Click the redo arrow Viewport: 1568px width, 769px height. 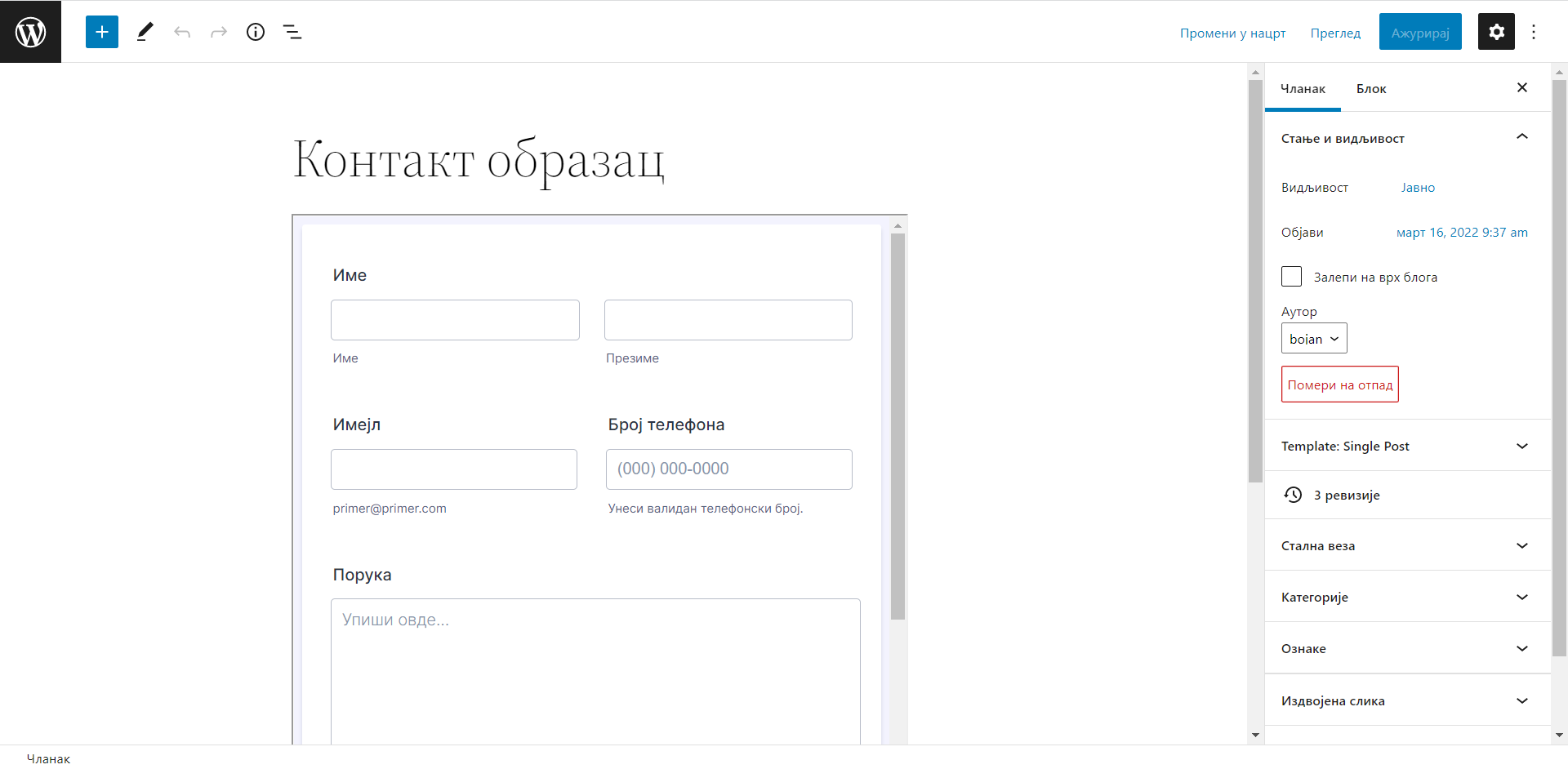(219, 32)
